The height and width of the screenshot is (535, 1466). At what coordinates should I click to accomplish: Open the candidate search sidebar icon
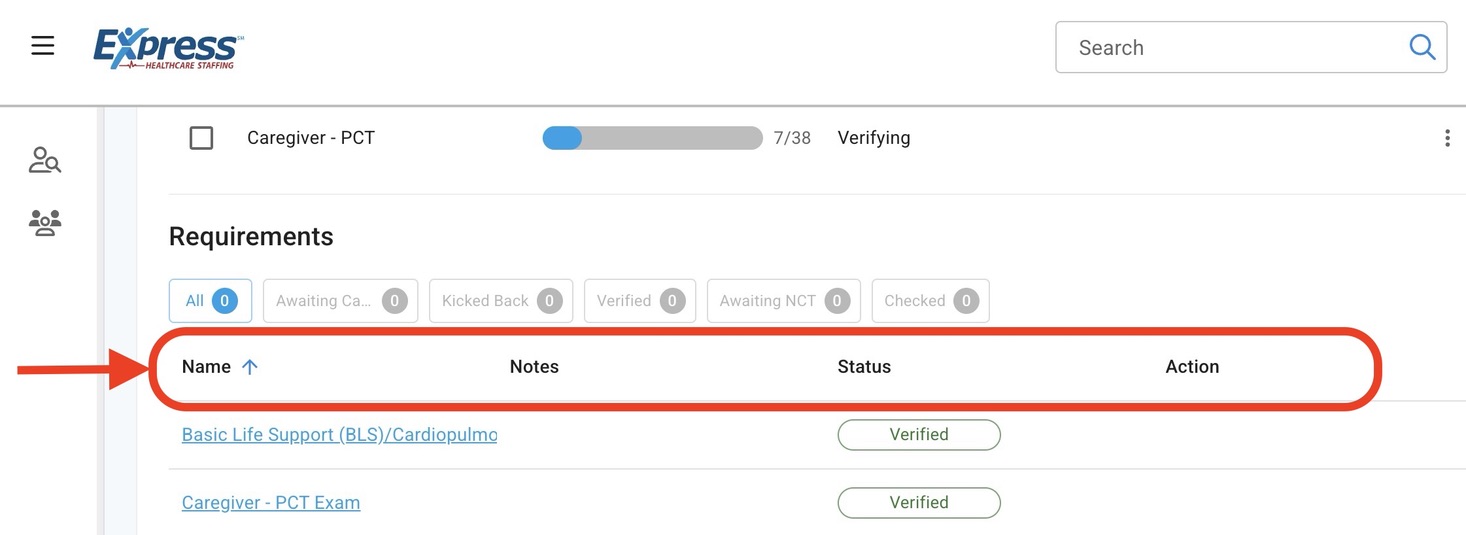pos(45,160)
